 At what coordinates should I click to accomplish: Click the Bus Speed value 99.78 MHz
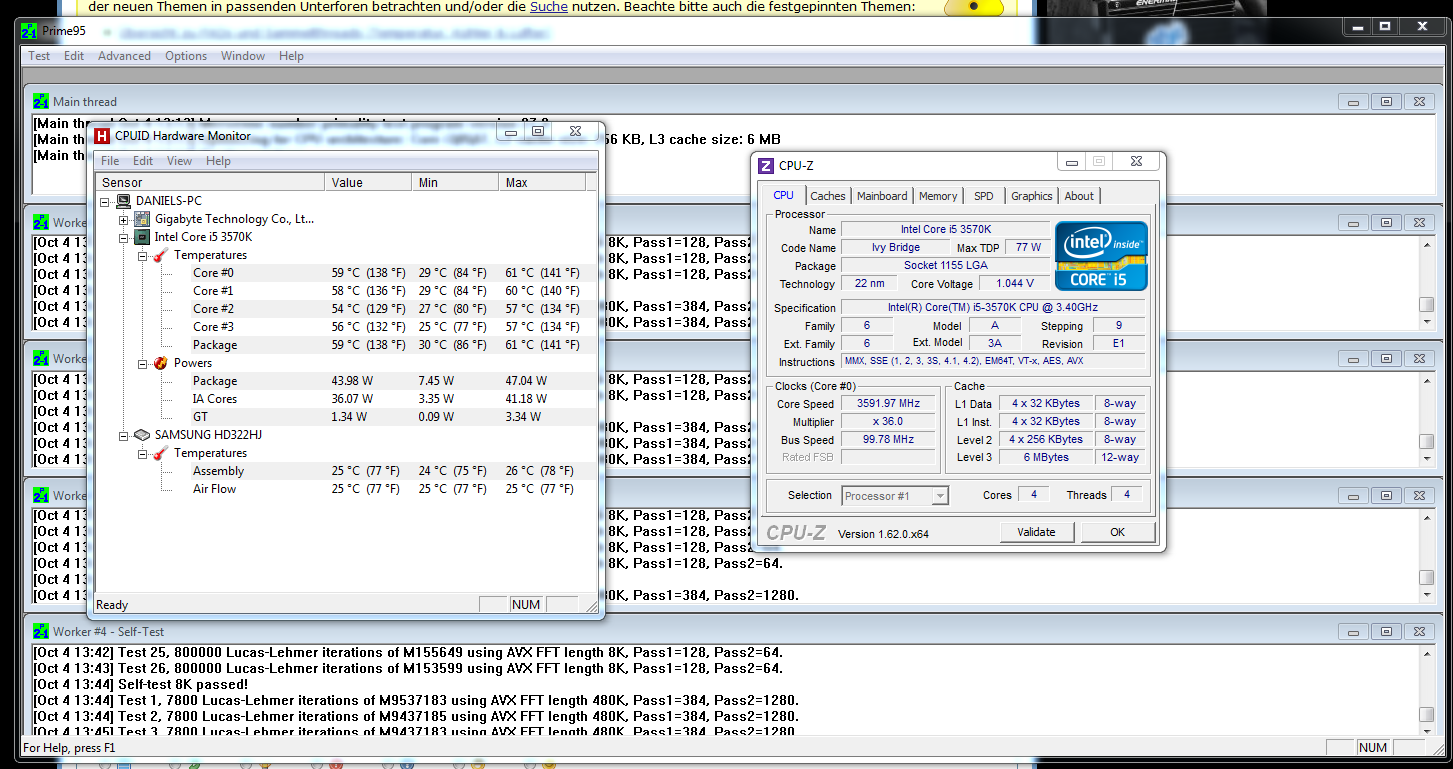click(889, 440)
